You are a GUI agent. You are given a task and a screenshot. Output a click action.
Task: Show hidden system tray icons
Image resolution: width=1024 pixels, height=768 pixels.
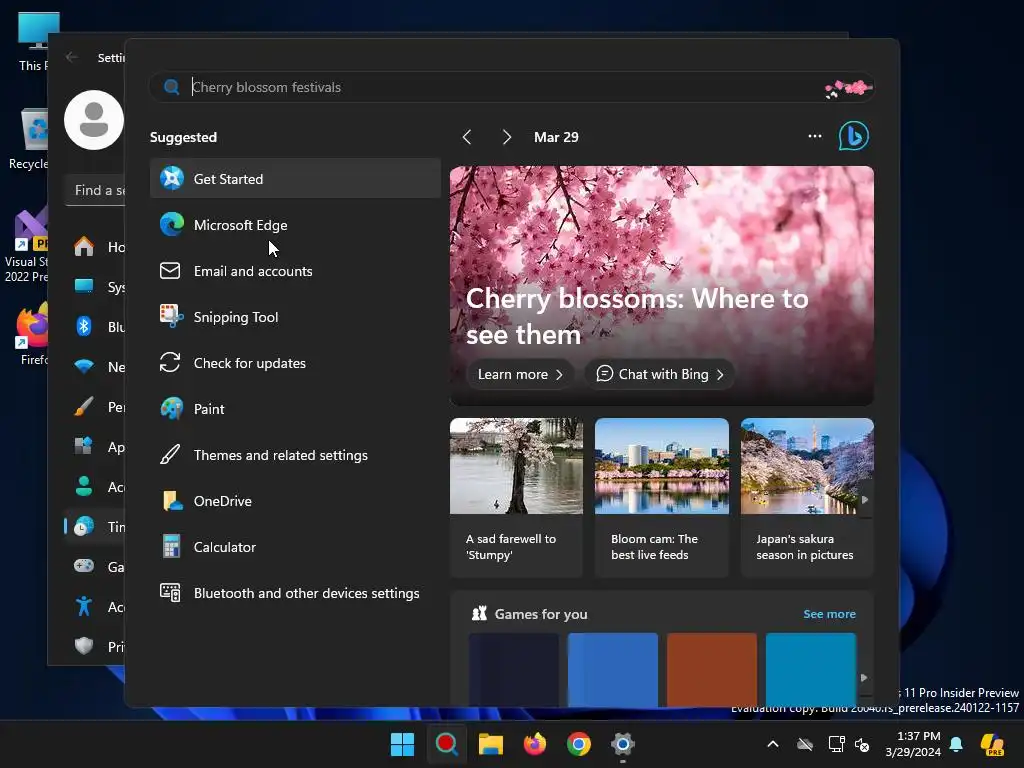click(x=773, y=744)
